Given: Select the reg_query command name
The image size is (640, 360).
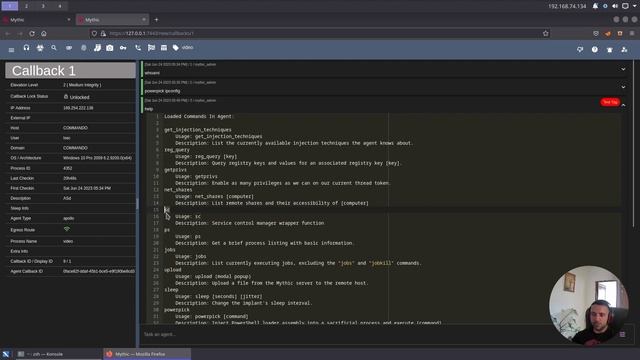Looking at the screenshot, I should click(x=177, y=150).
